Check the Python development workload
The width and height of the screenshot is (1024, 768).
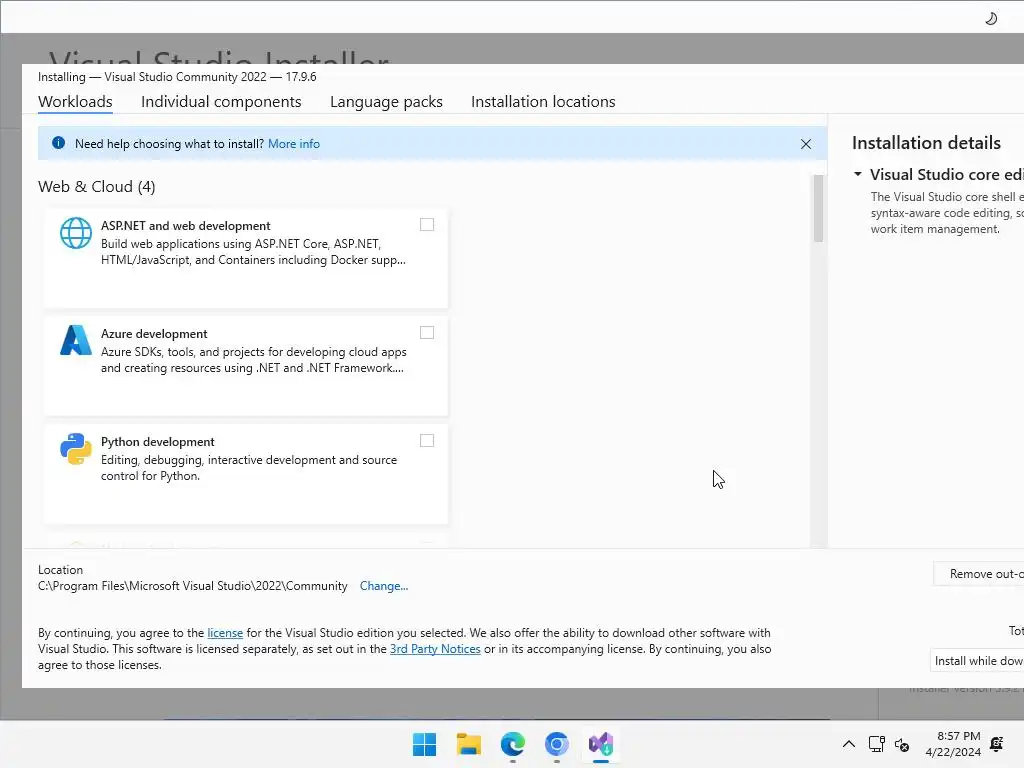(426, 441)
